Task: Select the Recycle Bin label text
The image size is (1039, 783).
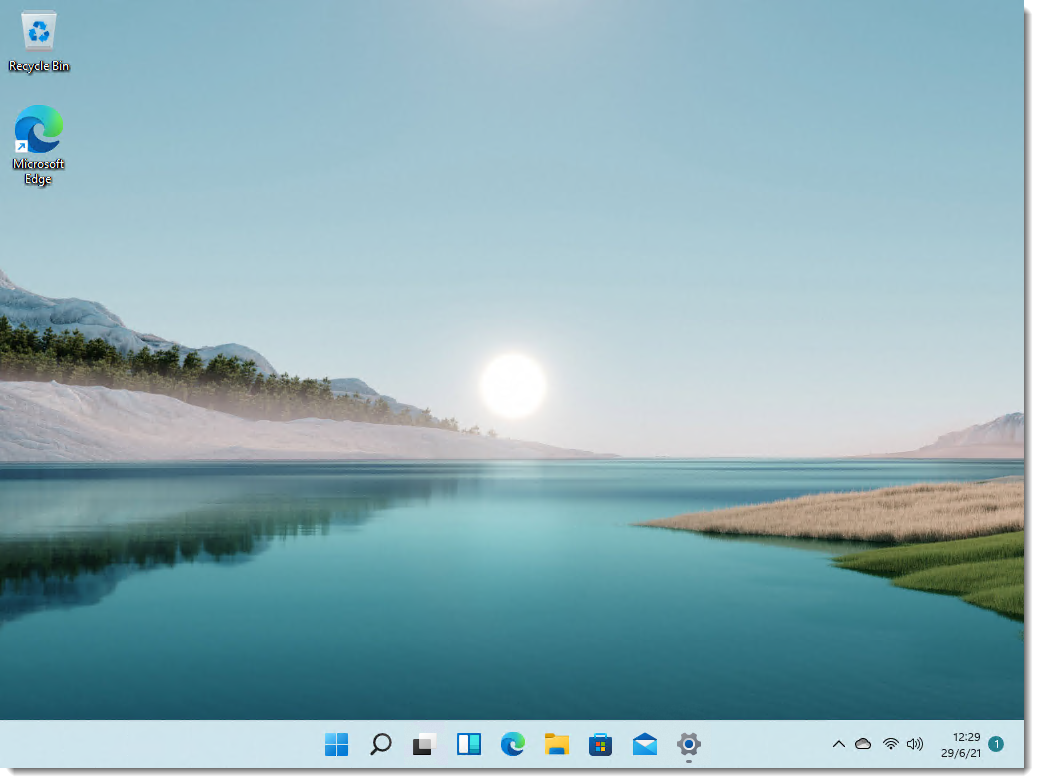Action: tap(36, 68)
